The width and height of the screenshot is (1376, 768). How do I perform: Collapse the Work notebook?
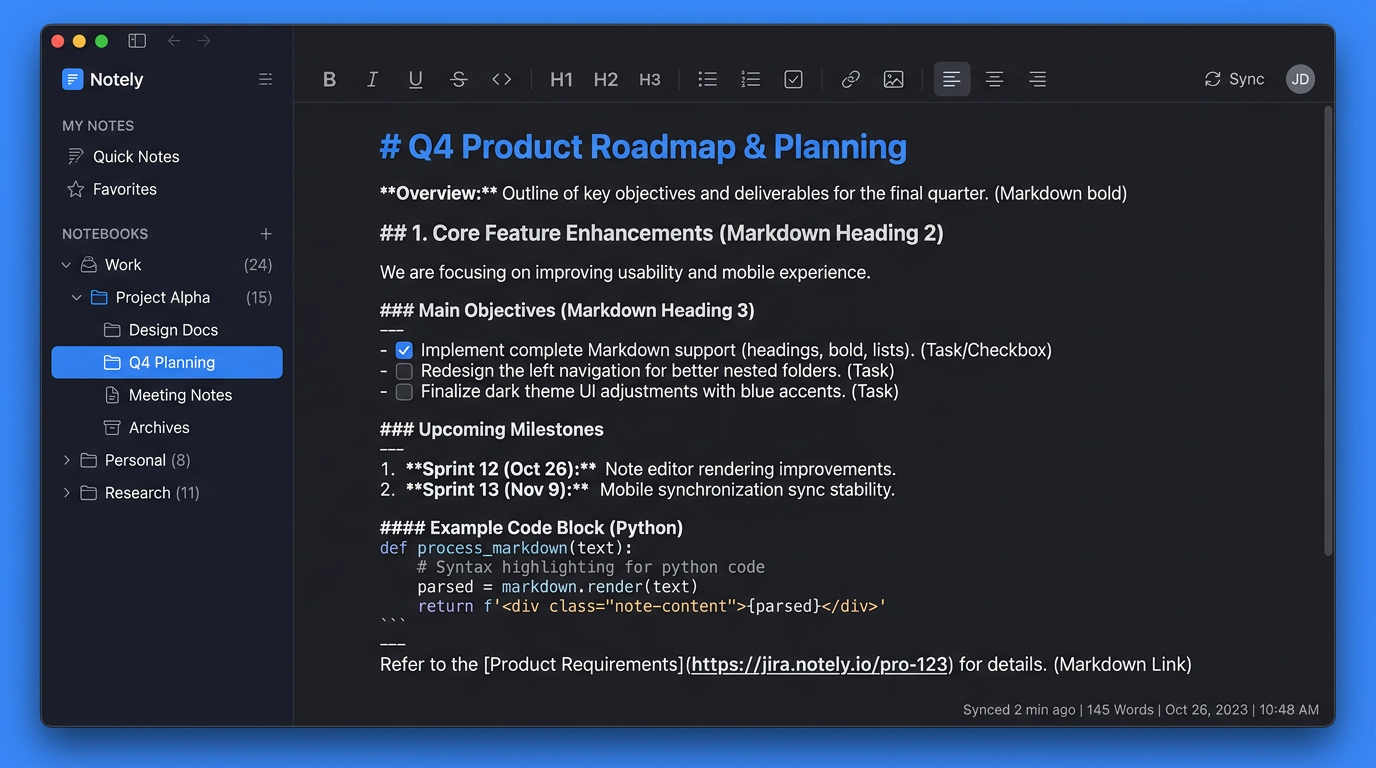point(66,265)
